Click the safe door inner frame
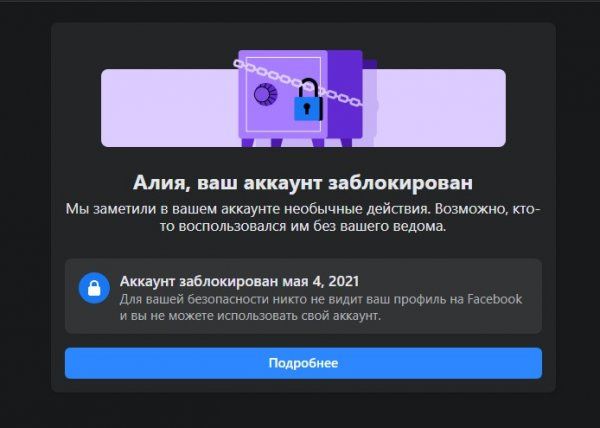The width and height of the screenshot is (600, 428). pos(283,94)
